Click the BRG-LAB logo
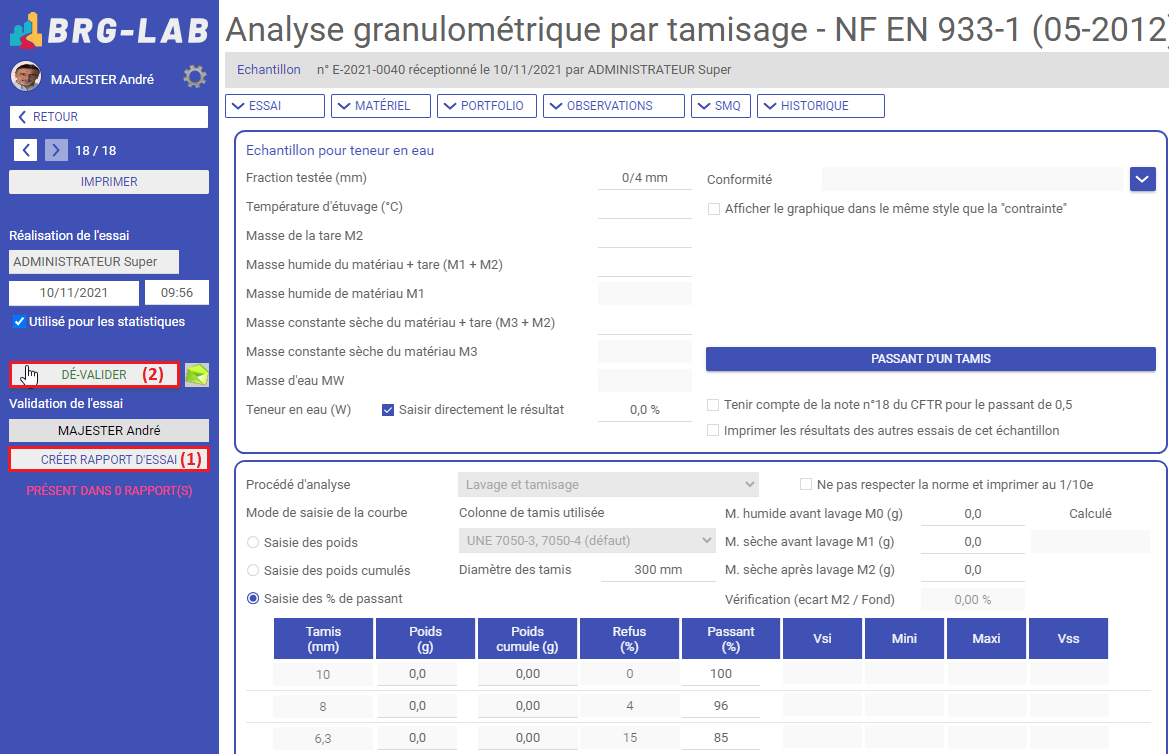The width and height of the screenshot is (1169, 754). 109,30
